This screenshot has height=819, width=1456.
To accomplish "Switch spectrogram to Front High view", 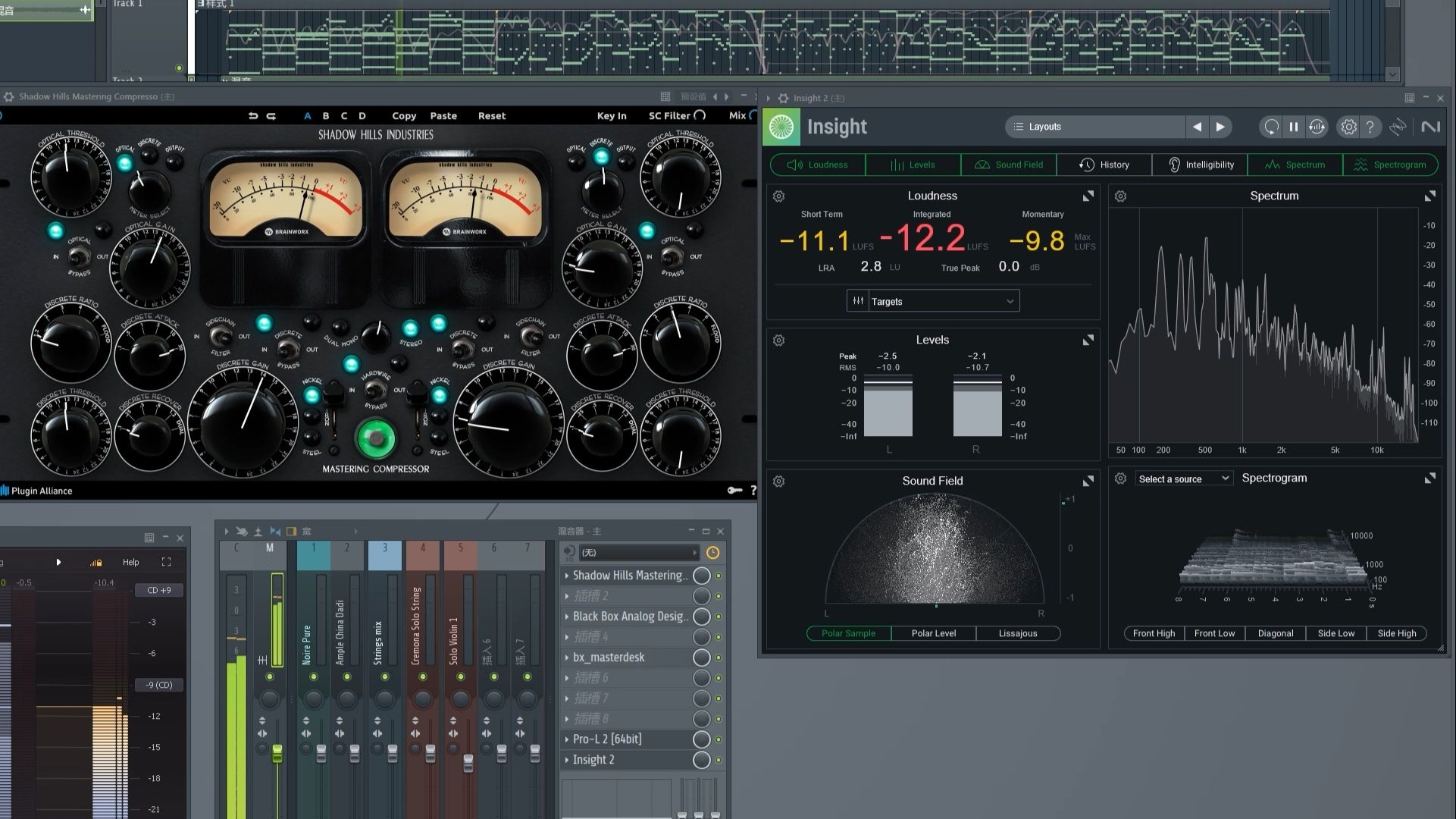I will click(1154, 633).
